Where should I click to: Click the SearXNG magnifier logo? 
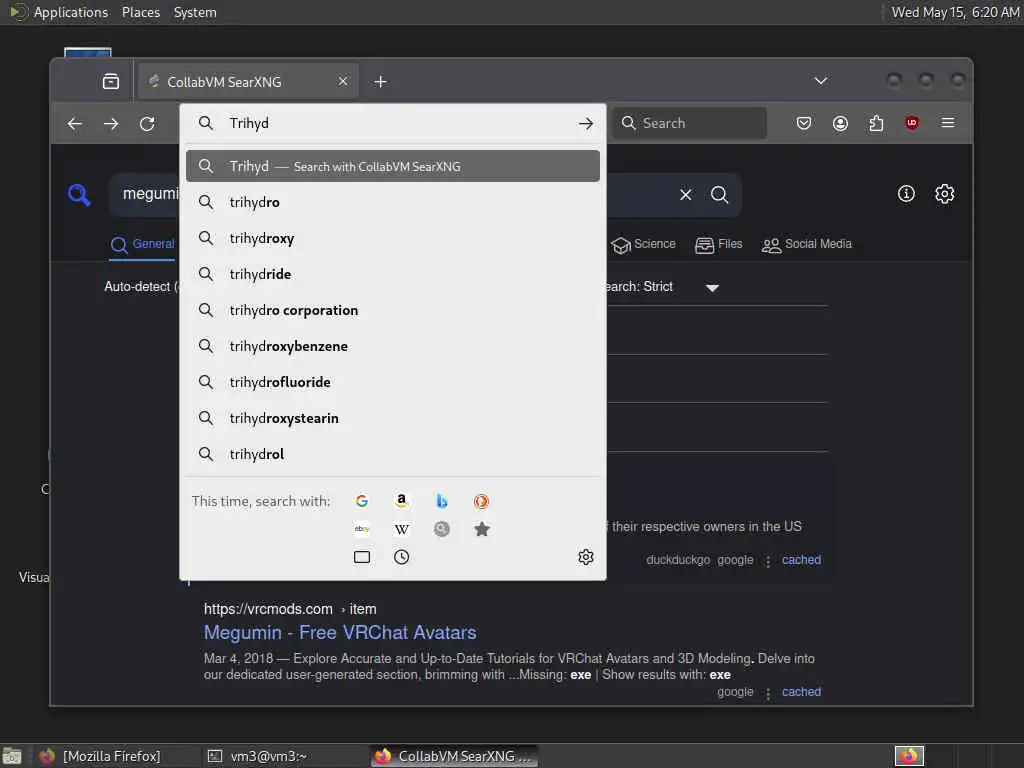tap(80, 195)
